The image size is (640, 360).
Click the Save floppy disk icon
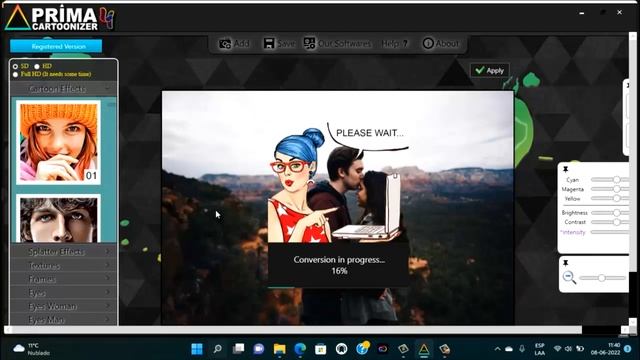tap(269, 43)
